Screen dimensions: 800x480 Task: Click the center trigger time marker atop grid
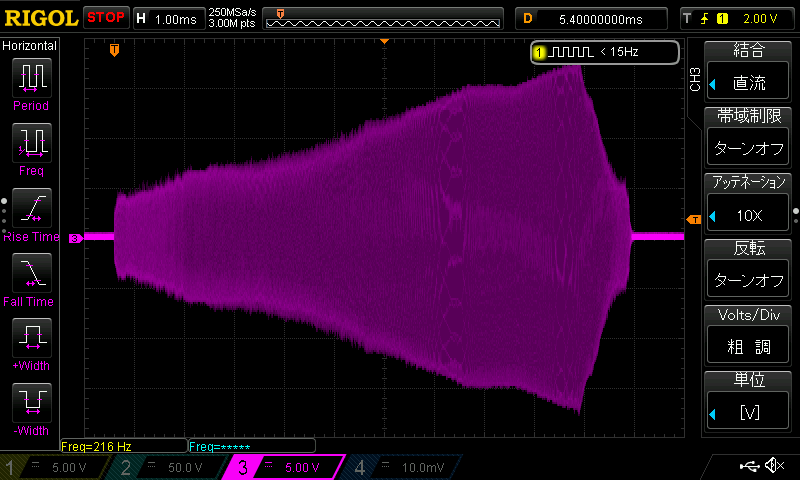tap(384, 41)
